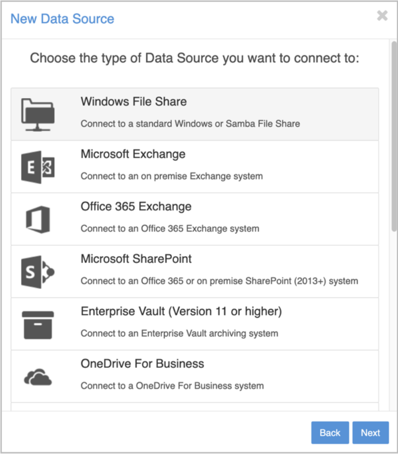This screenshot has width=398, height=454.
Task: Select Enterprise Vault (Version 11 or higher) title
Action: click(181, 311)
